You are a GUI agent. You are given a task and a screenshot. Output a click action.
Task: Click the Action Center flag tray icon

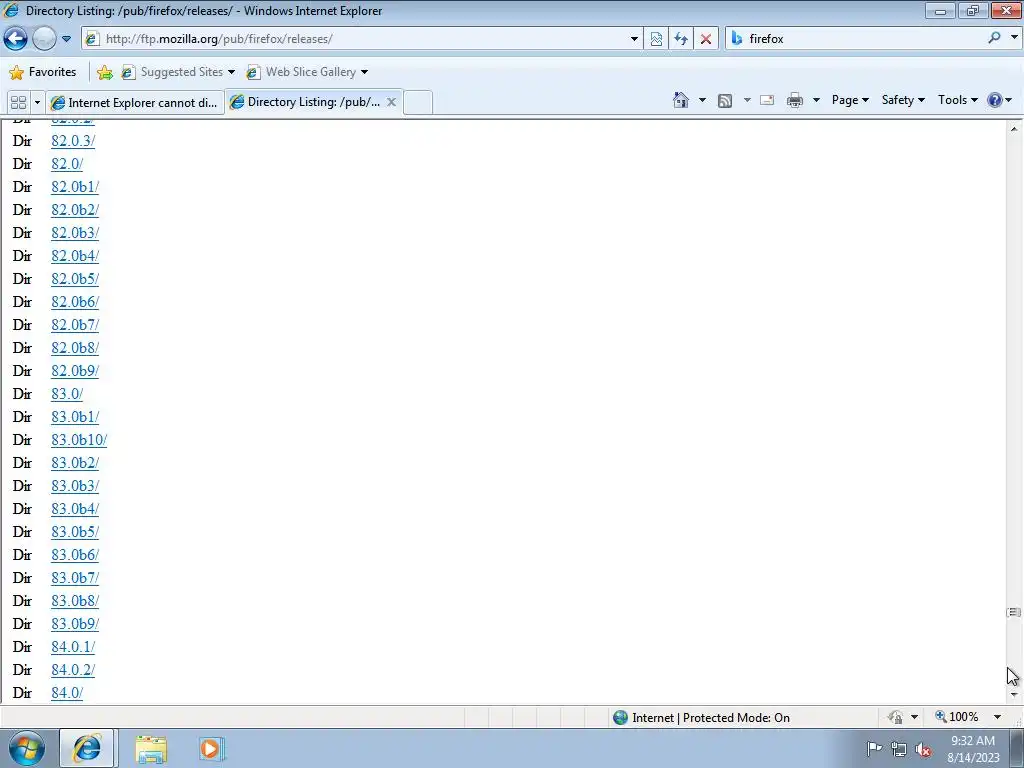point(874,748)
